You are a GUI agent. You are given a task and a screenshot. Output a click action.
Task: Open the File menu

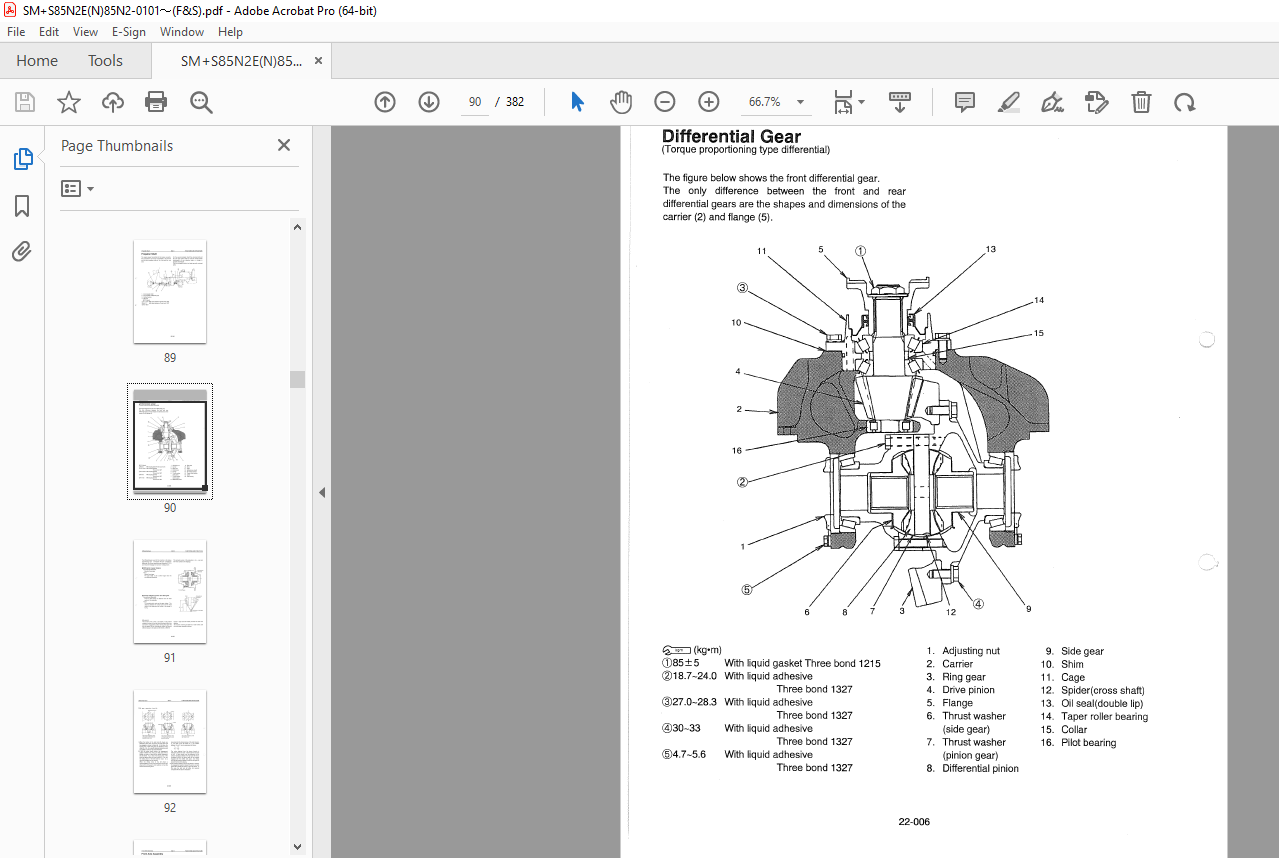(x=16, y=32)
